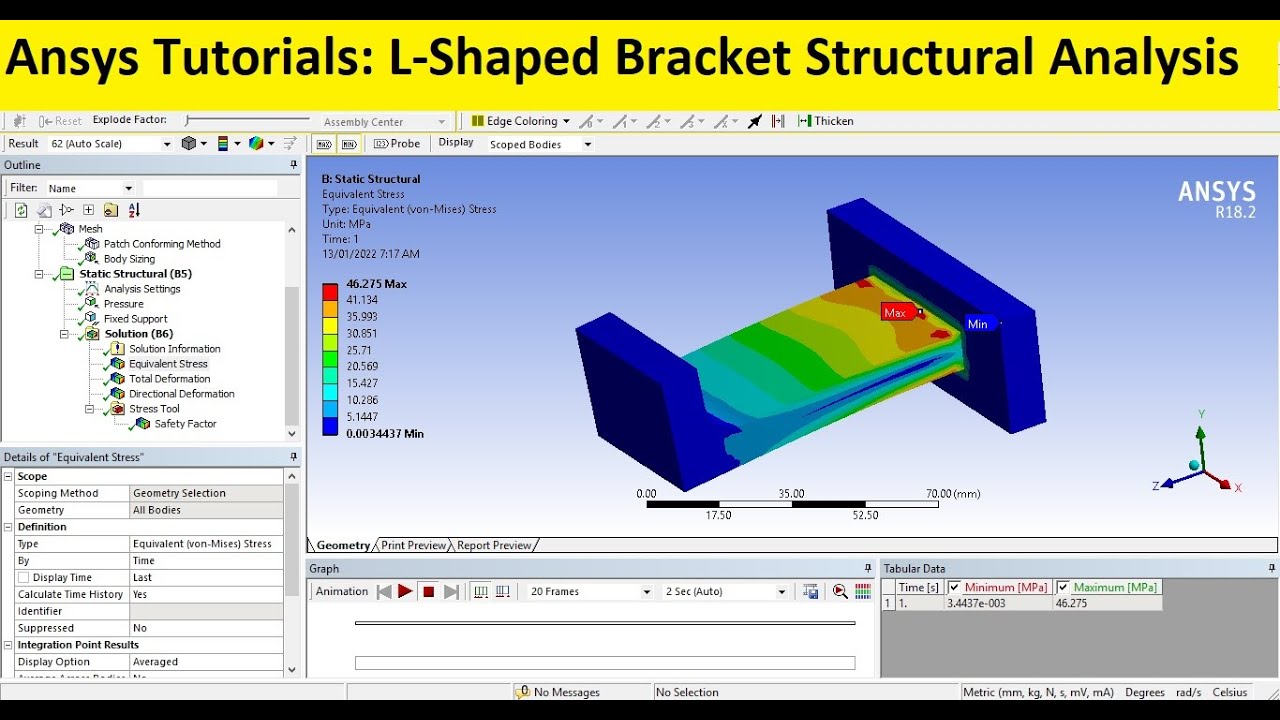This screenshot has height=720, width=1280.
Task: Open the Edge Coloring dropdown
Action: [x=520, y=121]
